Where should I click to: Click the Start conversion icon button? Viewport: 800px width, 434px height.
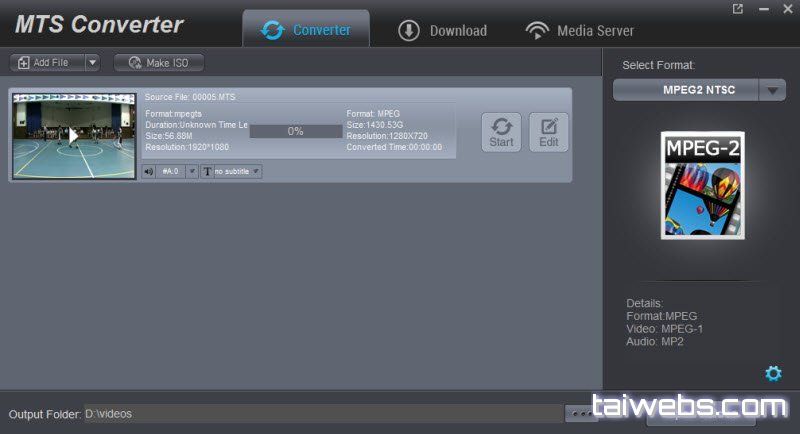pyautogui.click(x=501, y=132)
